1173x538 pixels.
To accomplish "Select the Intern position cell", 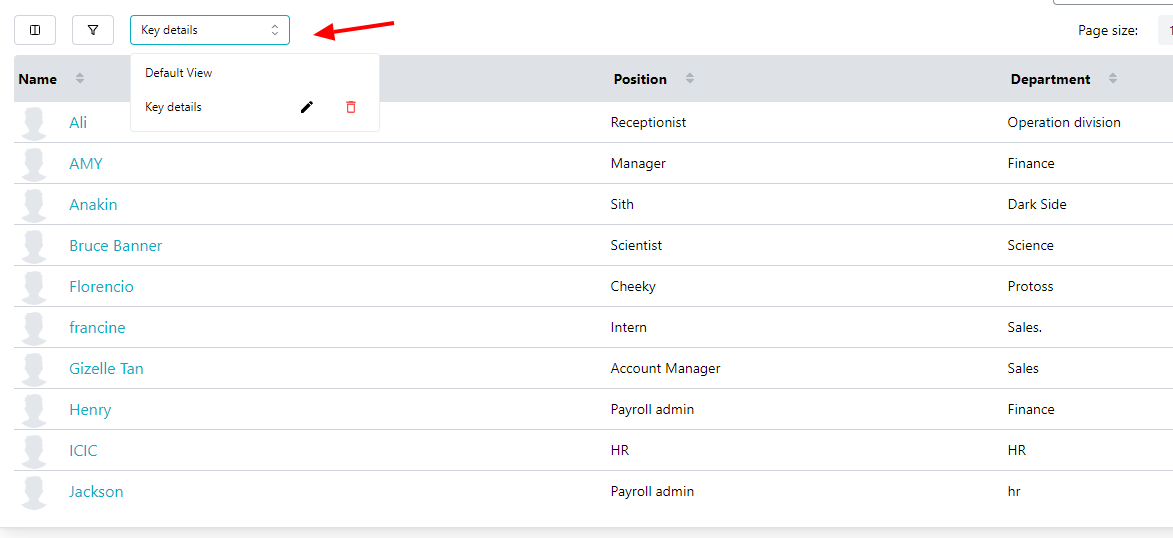I will tap(629, 328).
